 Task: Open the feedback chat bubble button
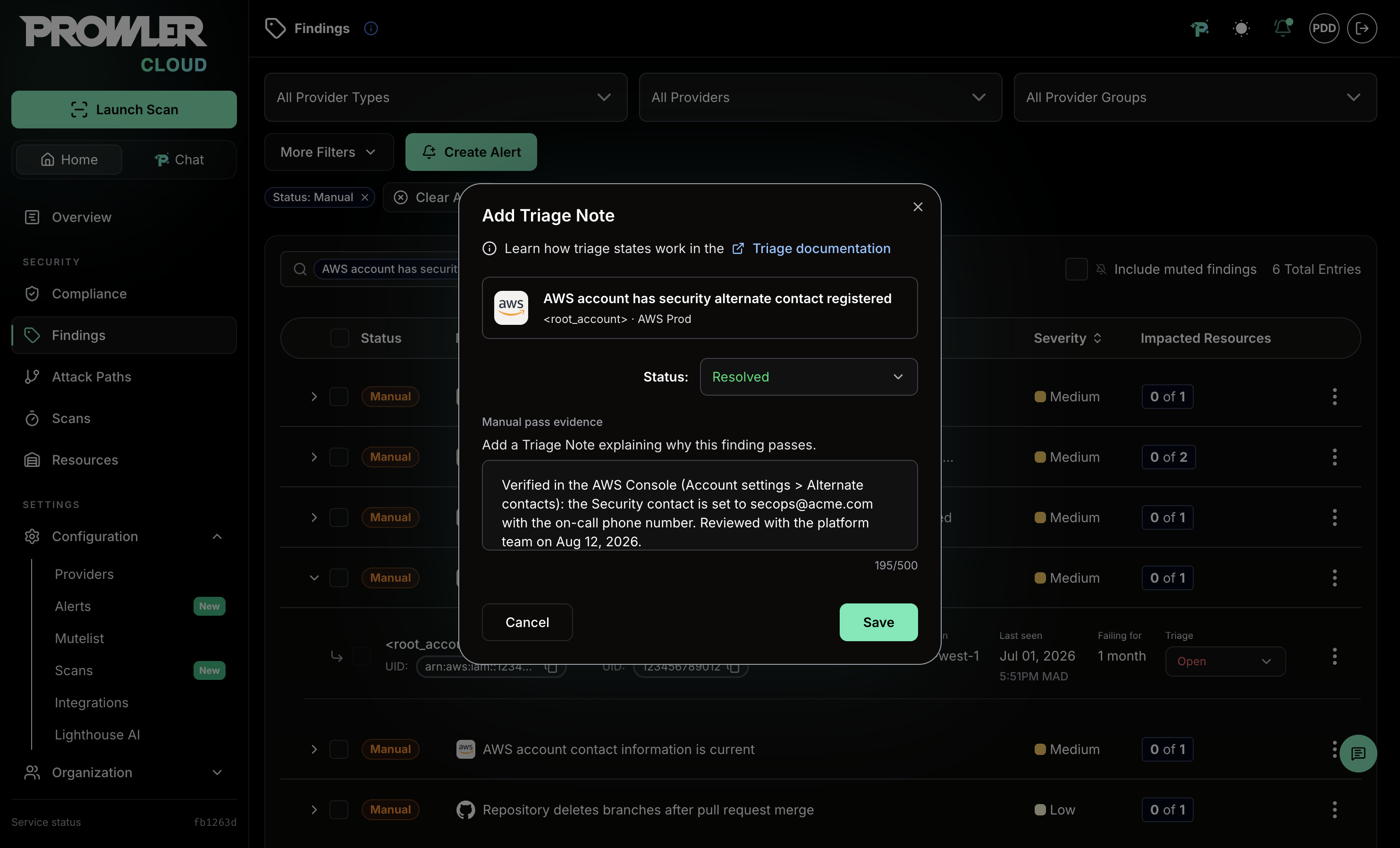click(x=1358, y=754)
